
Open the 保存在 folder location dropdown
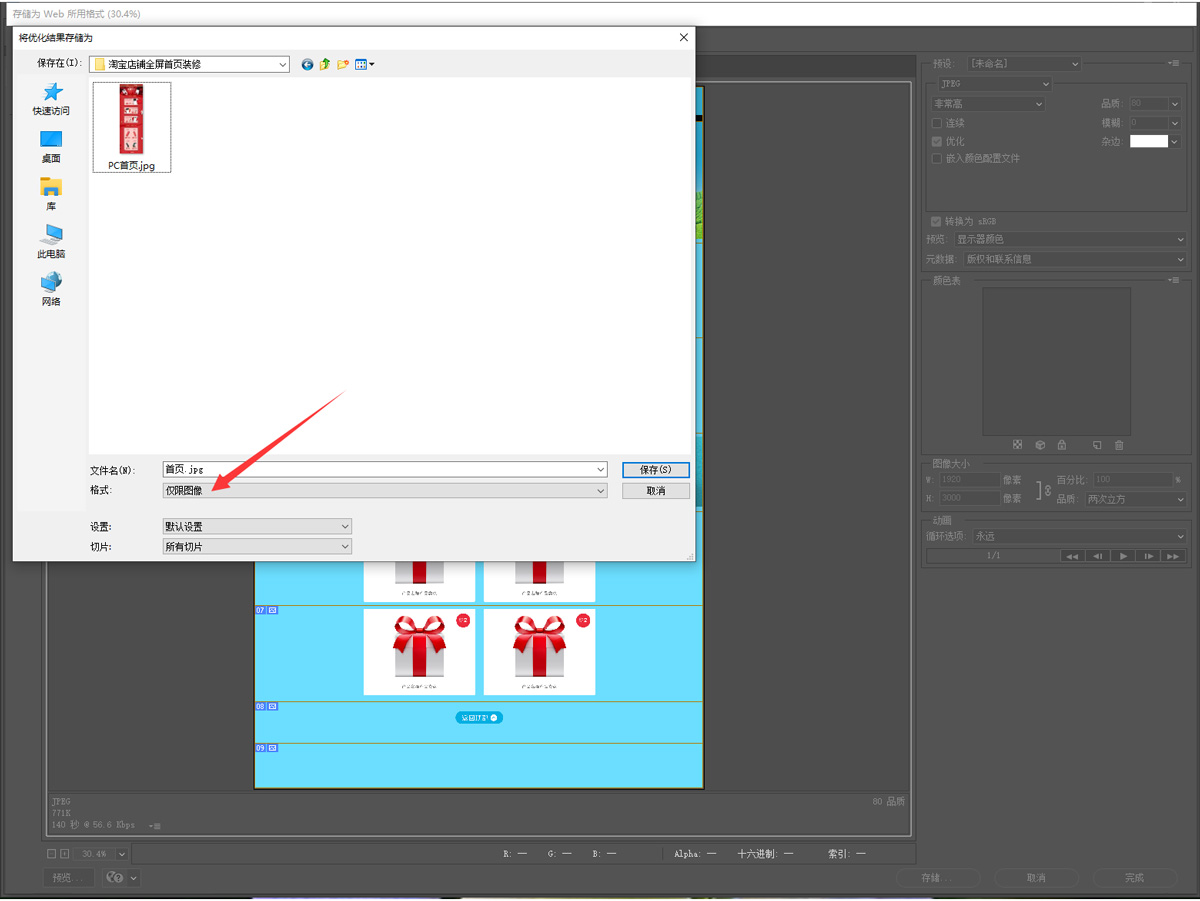click(x=189, y=64)
